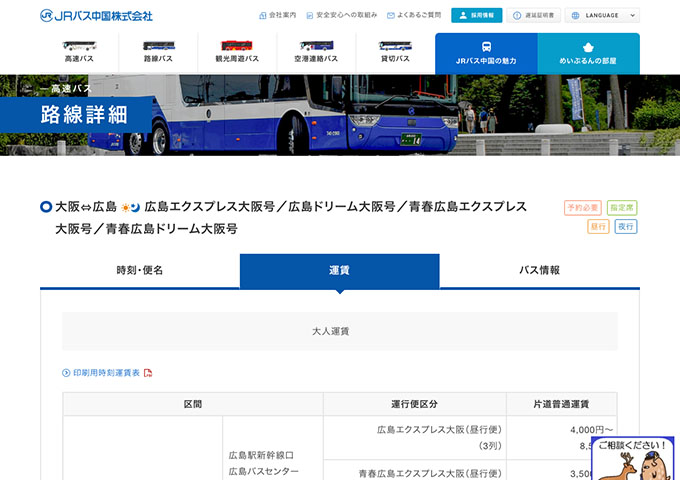Click the 大人運賃 heading bar
Viewport: 680px width, 480px height.
pos(340,331)
